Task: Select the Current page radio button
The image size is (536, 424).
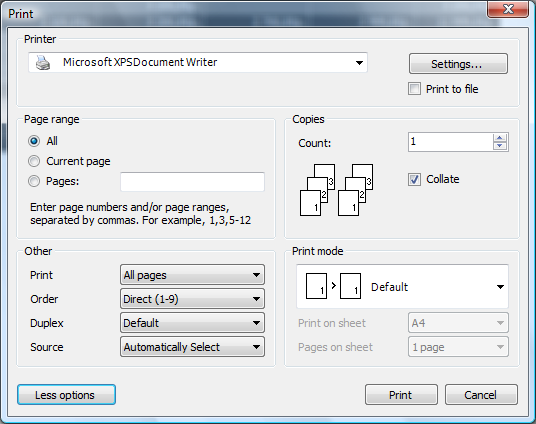Action: pyautogui.click(x=34, y=161)
